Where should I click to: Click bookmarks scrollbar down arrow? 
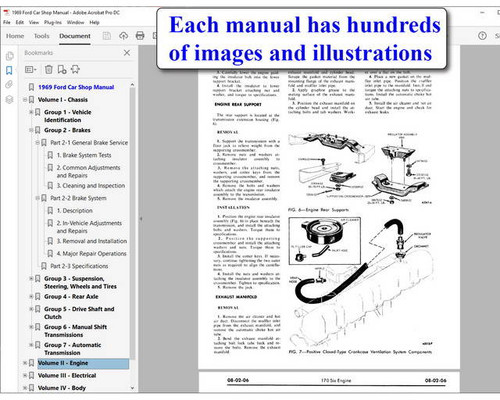132,388
